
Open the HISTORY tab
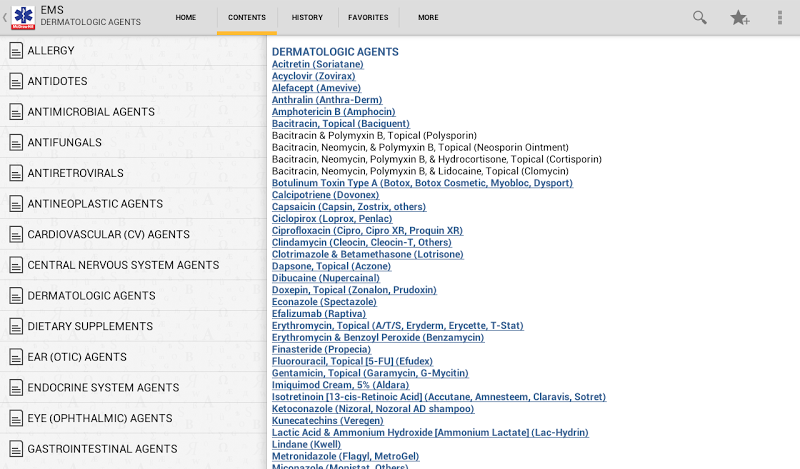307,17
